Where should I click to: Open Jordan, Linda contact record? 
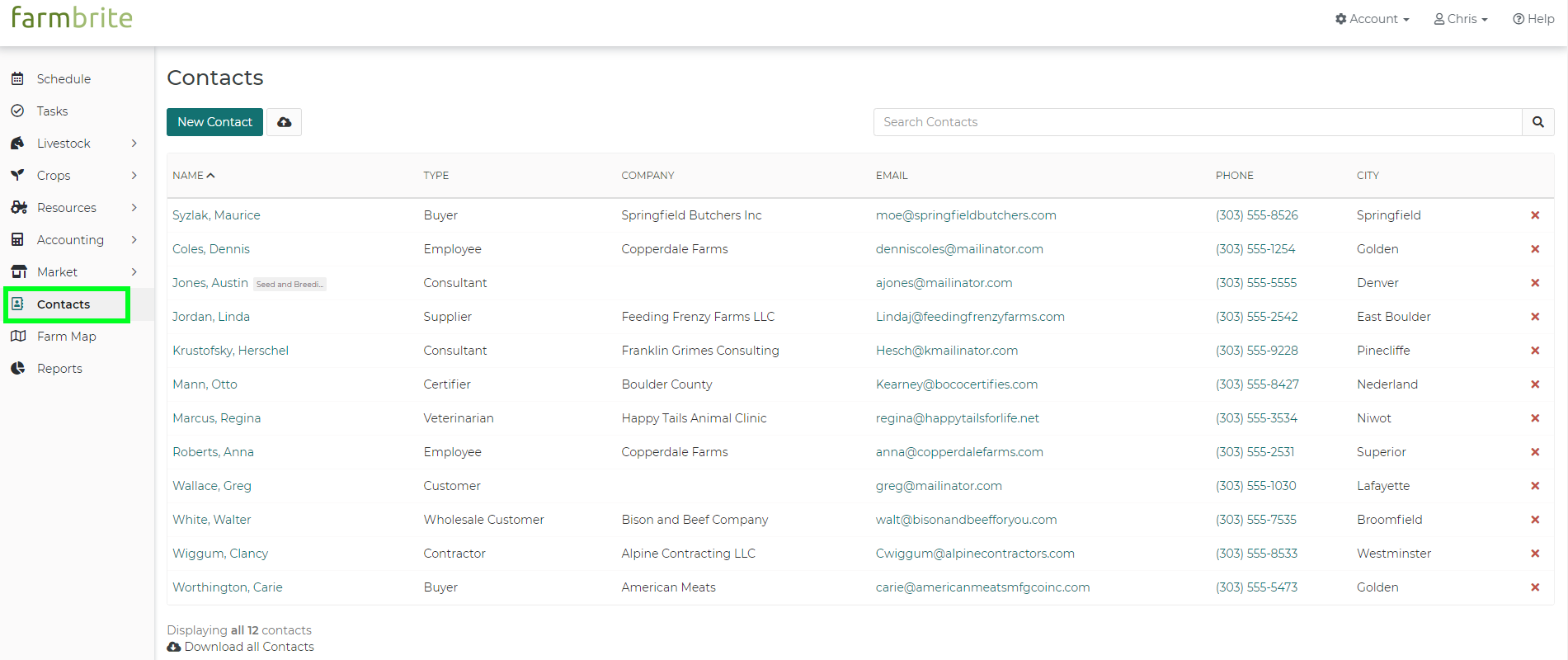(x=211, y=317)
